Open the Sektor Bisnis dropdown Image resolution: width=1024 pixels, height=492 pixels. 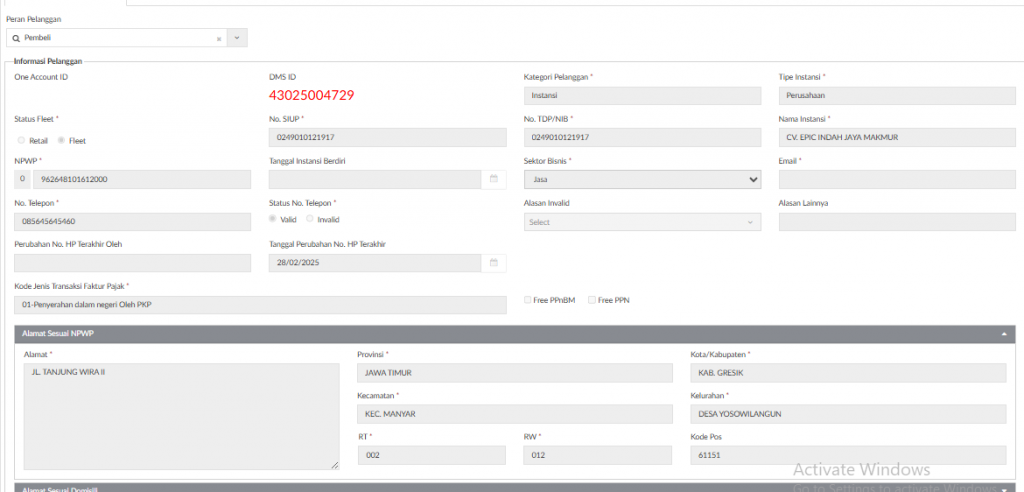(642, 179)
